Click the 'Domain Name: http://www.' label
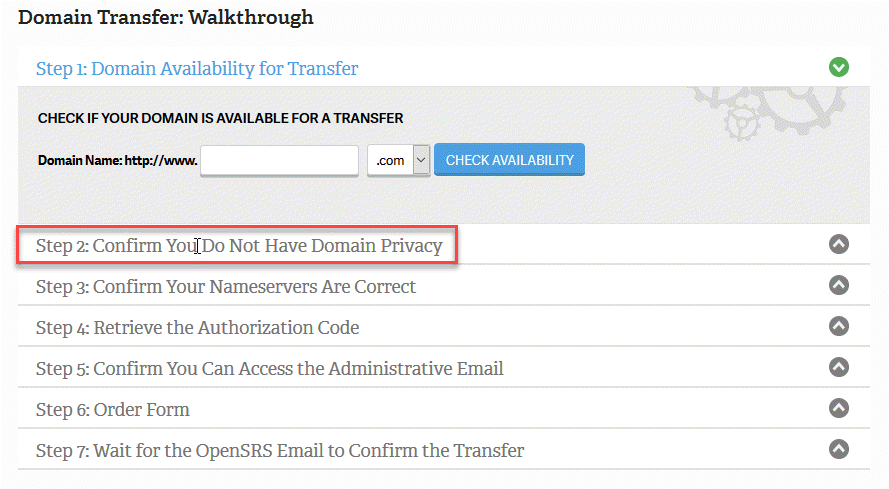 coord(117,160)
